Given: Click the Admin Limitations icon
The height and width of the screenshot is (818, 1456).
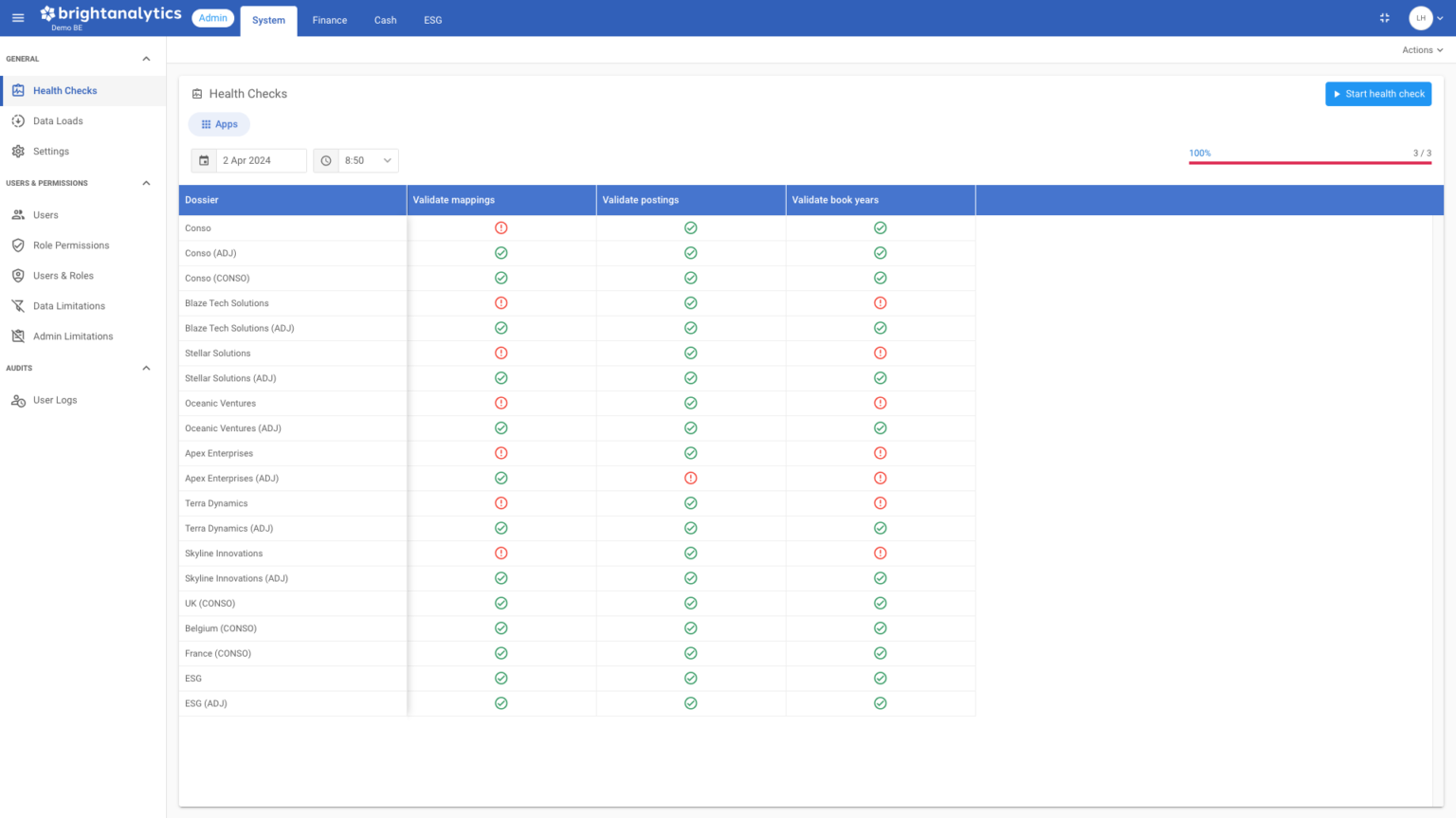Looking at the screenshot, I should [x=18, y=336].
